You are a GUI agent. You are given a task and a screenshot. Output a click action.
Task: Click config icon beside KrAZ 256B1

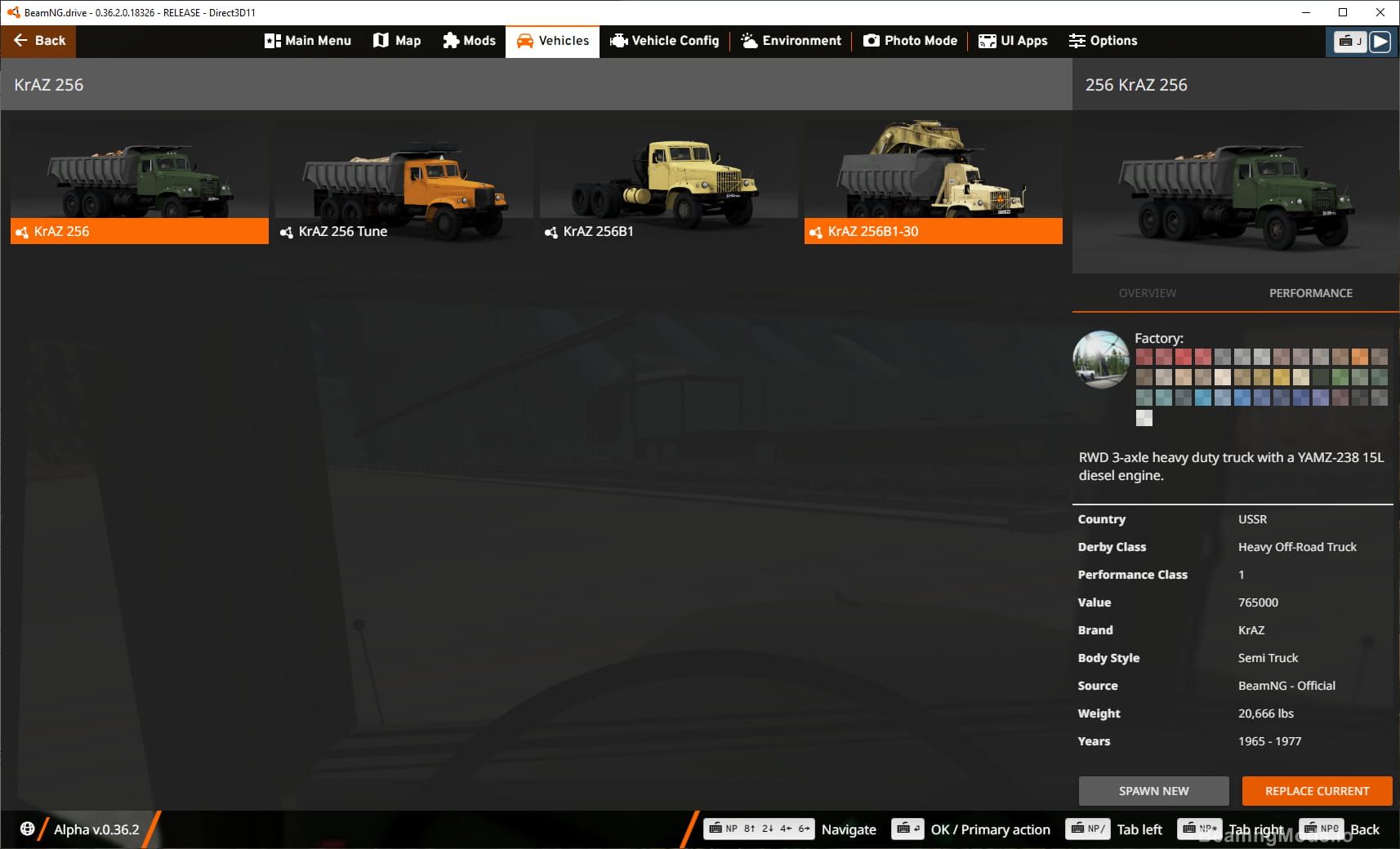coord(551,233)
